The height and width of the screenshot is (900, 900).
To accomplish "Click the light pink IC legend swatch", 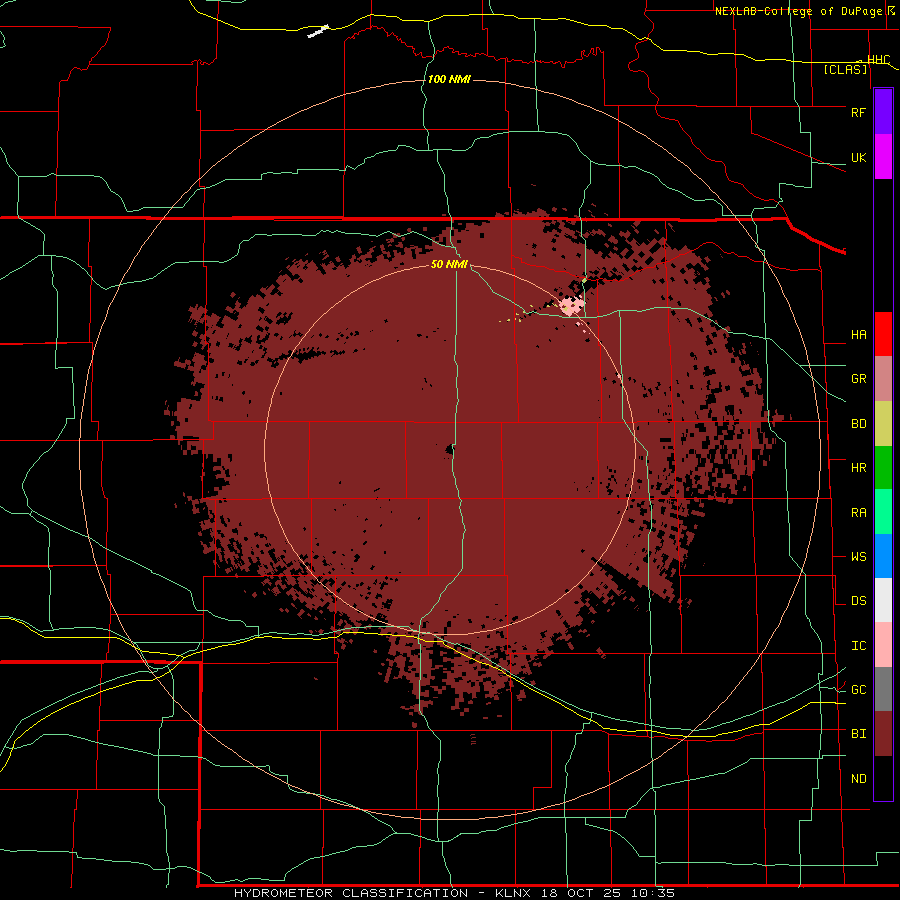I will tap(883, 645).
